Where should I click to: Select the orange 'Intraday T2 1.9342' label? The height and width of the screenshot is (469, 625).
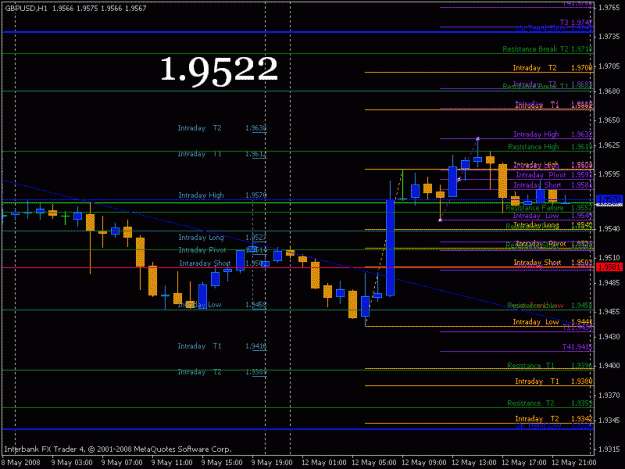(554, 419)
